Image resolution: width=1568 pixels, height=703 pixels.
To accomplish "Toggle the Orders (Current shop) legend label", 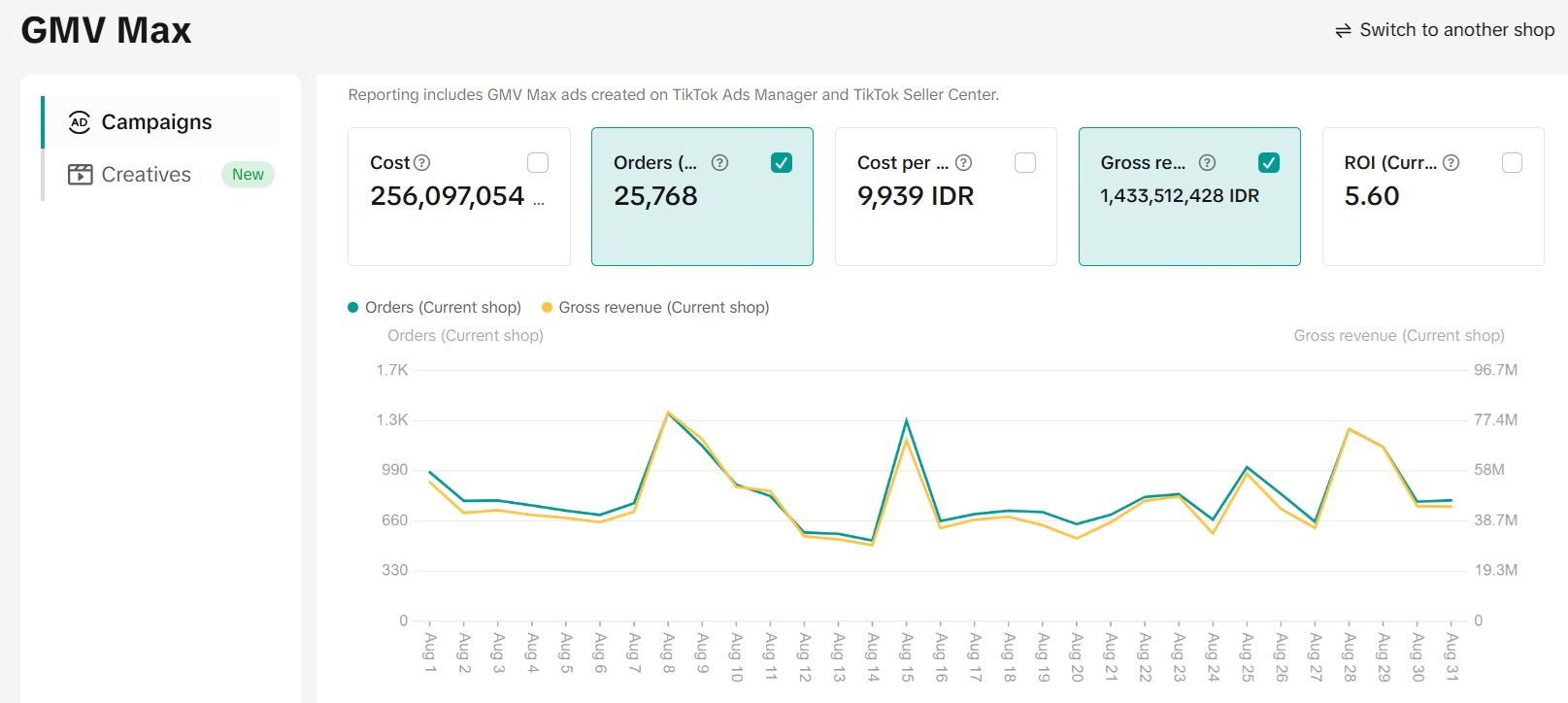I will [x=443, y=308].
